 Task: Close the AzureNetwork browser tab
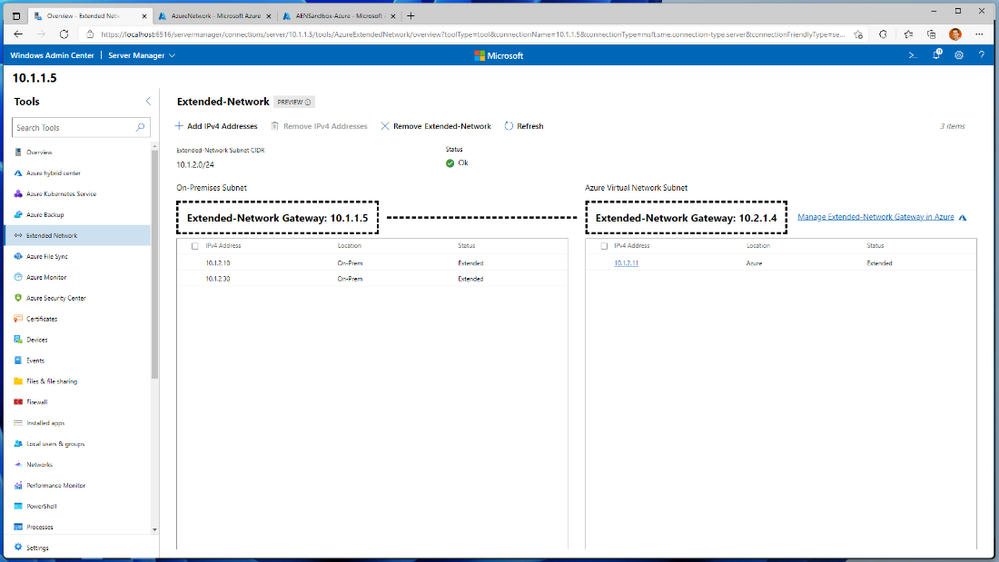[268, 16]
